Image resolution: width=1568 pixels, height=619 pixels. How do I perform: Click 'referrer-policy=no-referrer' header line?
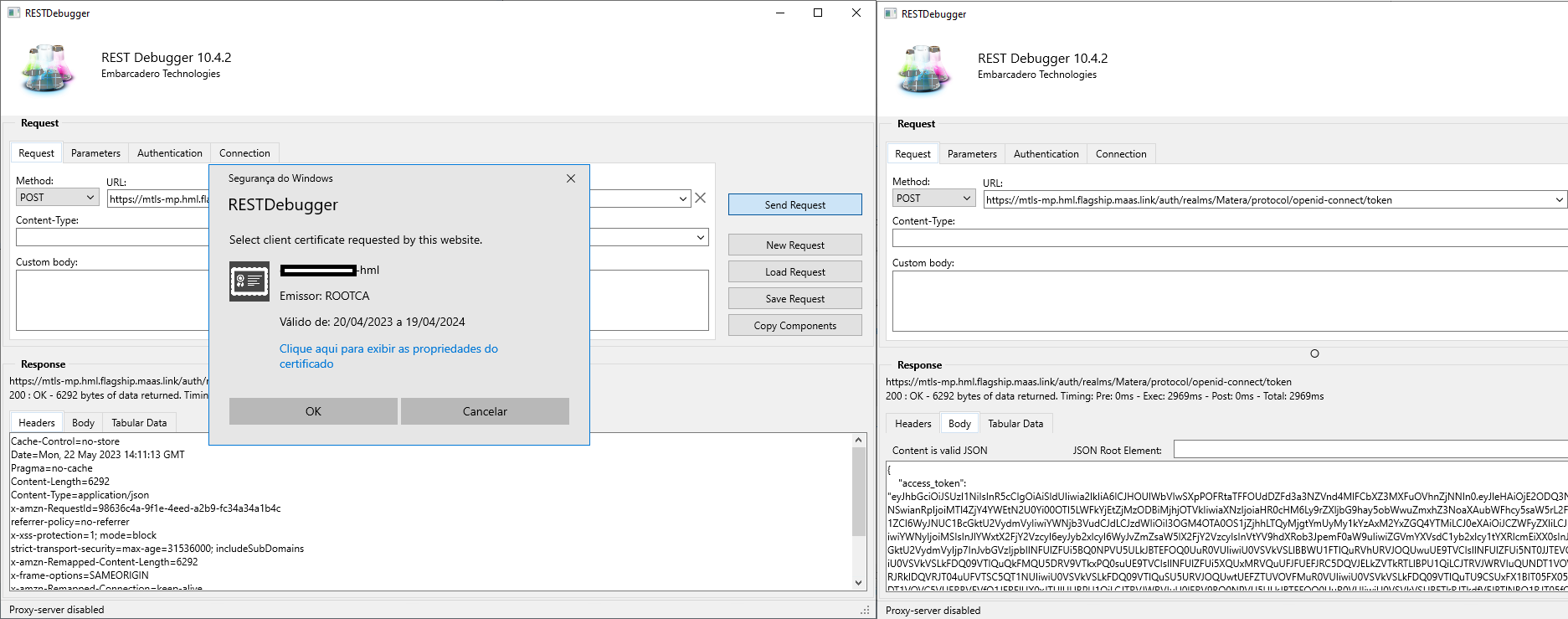[70, 522]
